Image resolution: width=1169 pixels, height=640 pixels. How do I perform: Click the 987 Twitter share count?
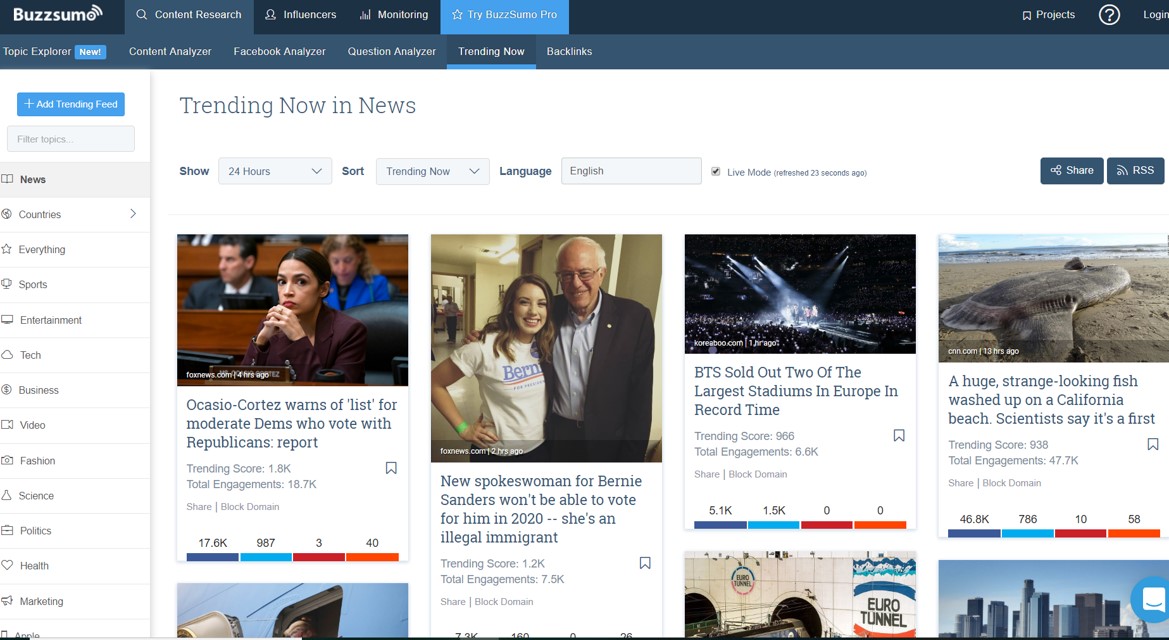coord(265,543)
